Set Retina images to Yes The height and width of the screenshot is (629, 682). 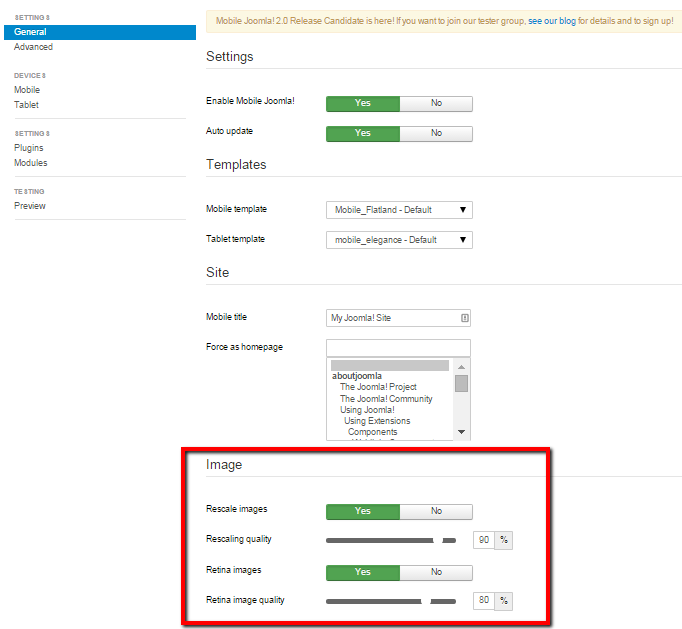pos(363,572)
